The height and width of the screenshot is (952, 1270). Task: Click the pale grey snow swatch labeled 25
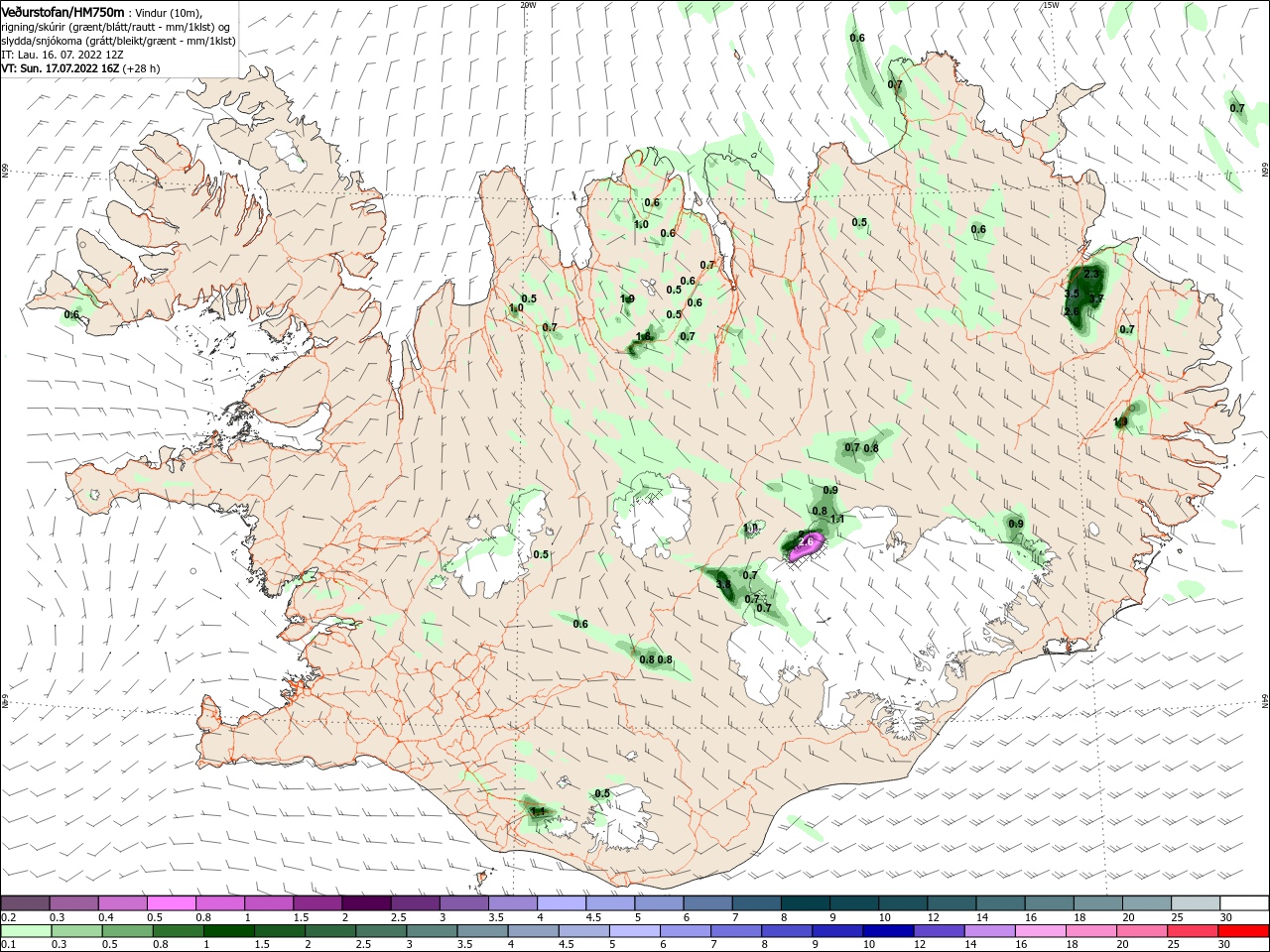[1196, 903]
